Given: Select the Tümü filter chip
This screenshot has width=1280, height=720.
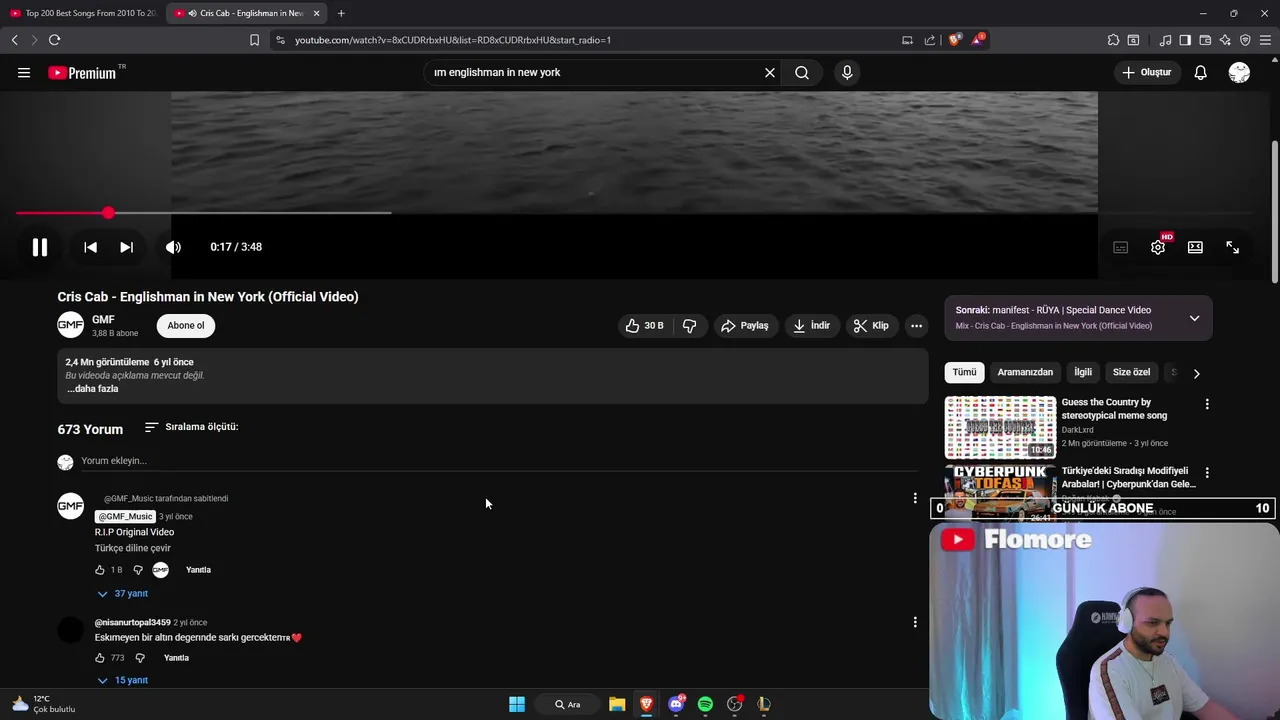Looking at the screenshot, I should (964, 372).
